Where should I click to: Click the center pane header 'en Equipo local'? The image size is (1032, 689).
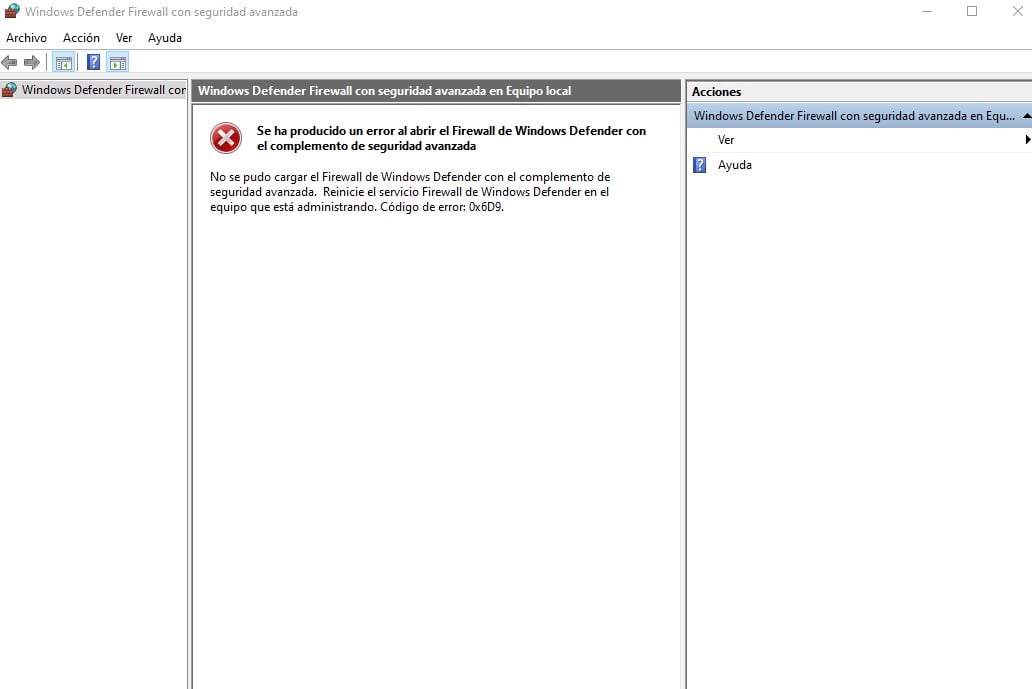click(x=436, y=91)
